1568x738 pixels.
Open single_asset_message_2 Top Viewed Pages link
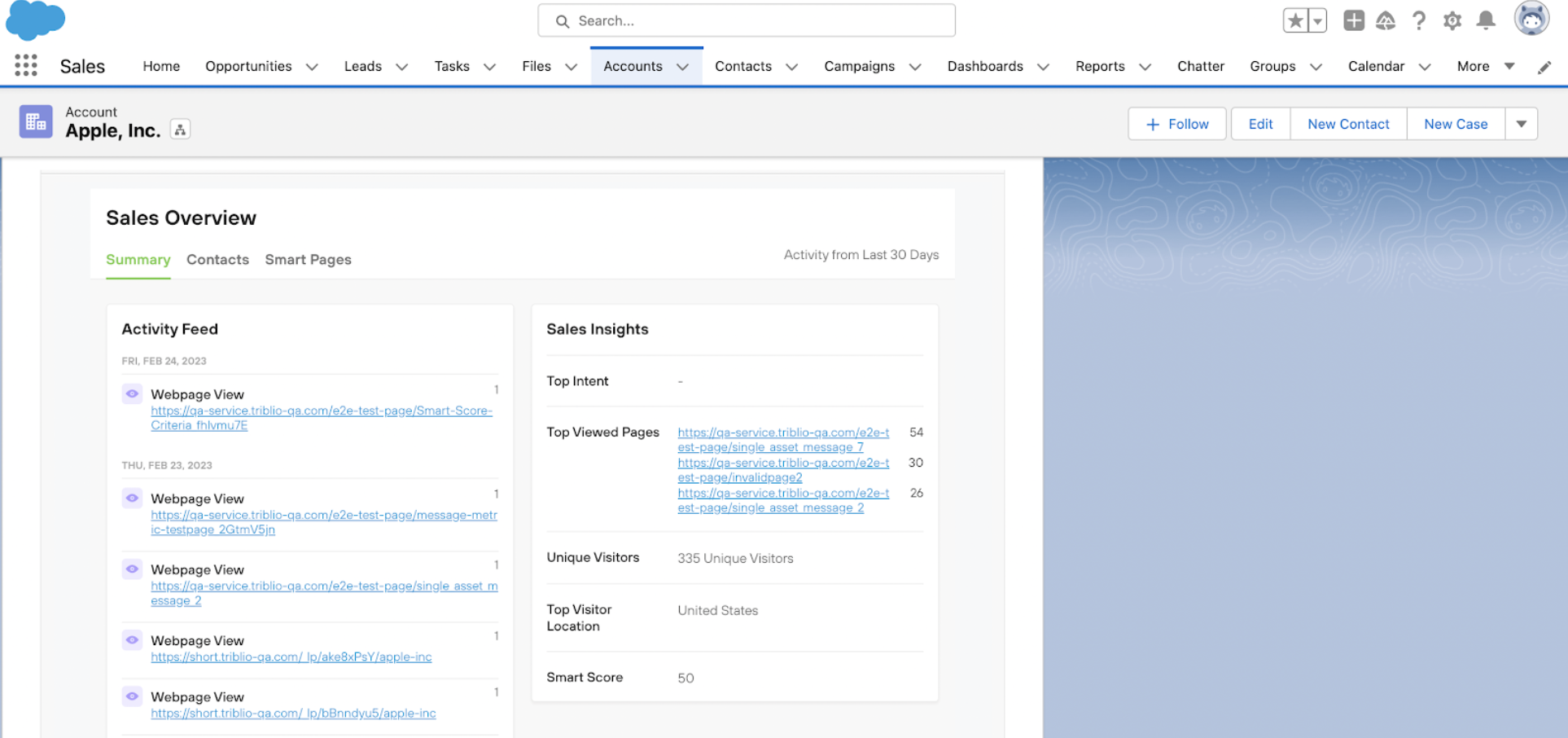click(x=783, y=500)
